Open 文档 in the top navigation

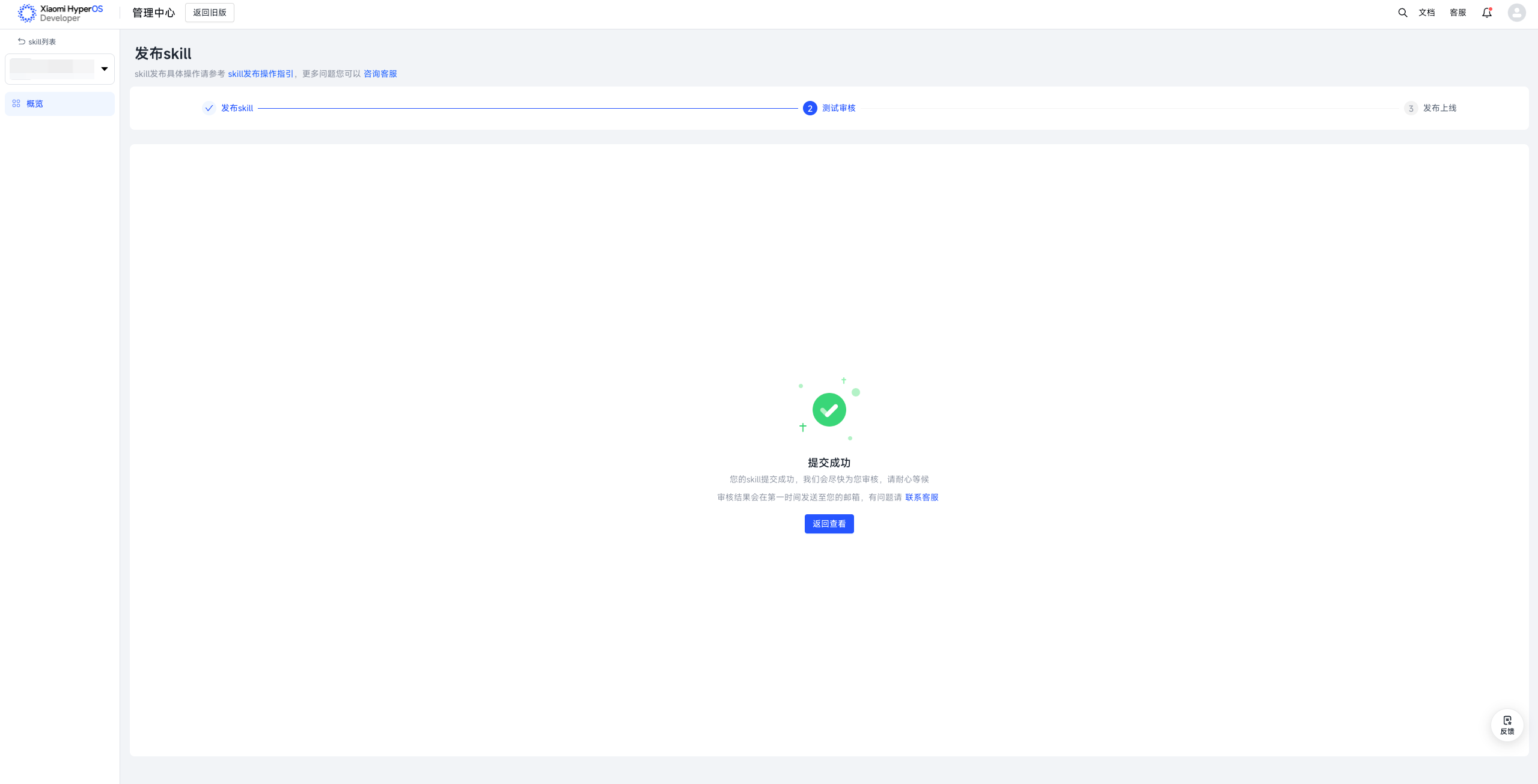pyautogui.click(x=1426, y=13)
